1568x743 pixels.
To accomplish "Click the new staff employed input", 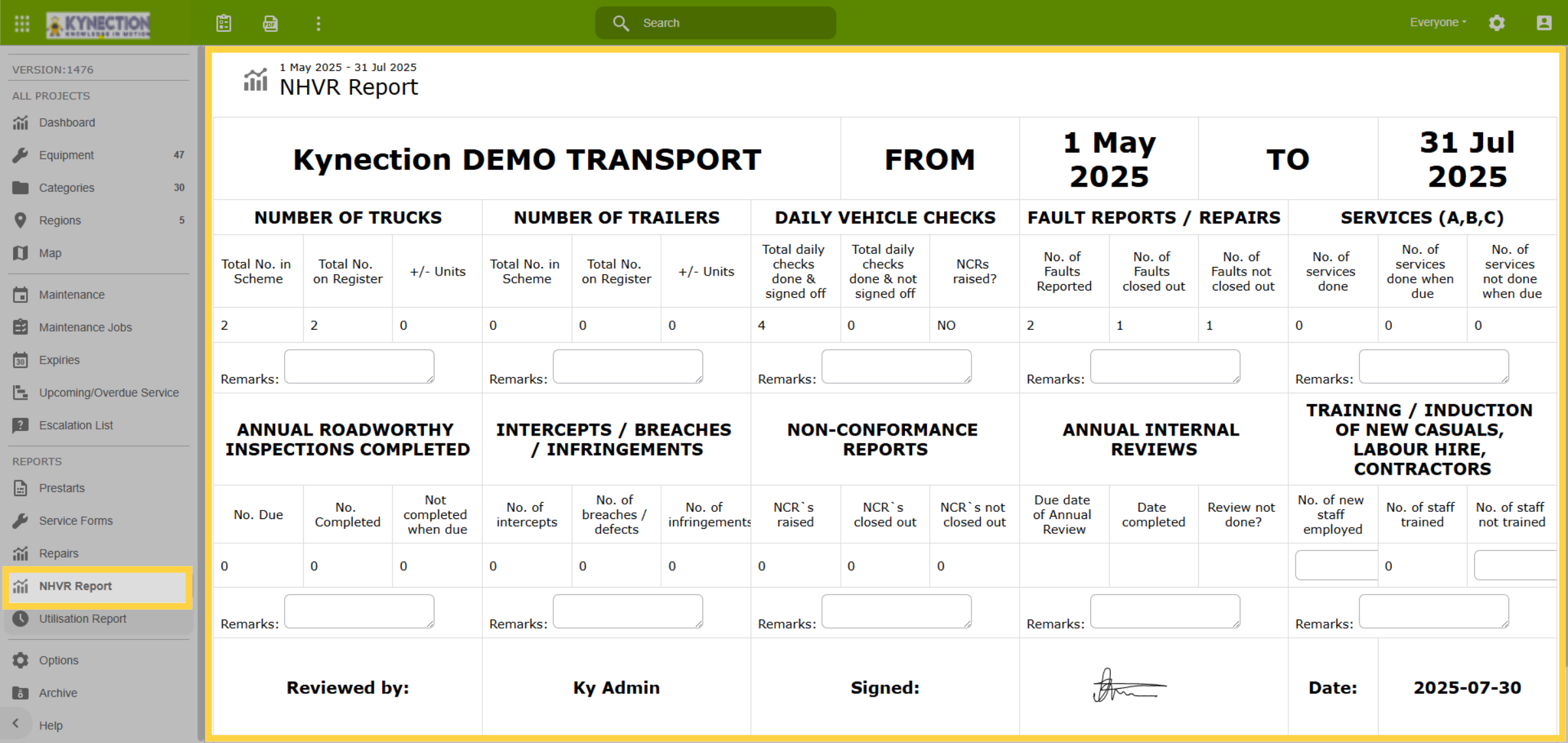I will coord(1337,565).
